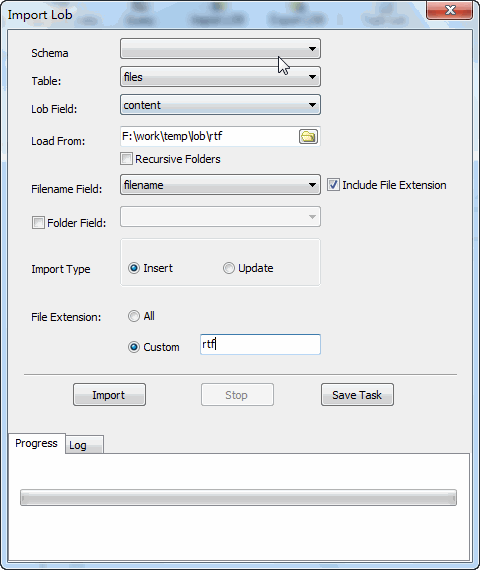The width and height of the screenshot is (480, 570).
Task: Switch to the Log tab
Action: click(x=84, y=445)
